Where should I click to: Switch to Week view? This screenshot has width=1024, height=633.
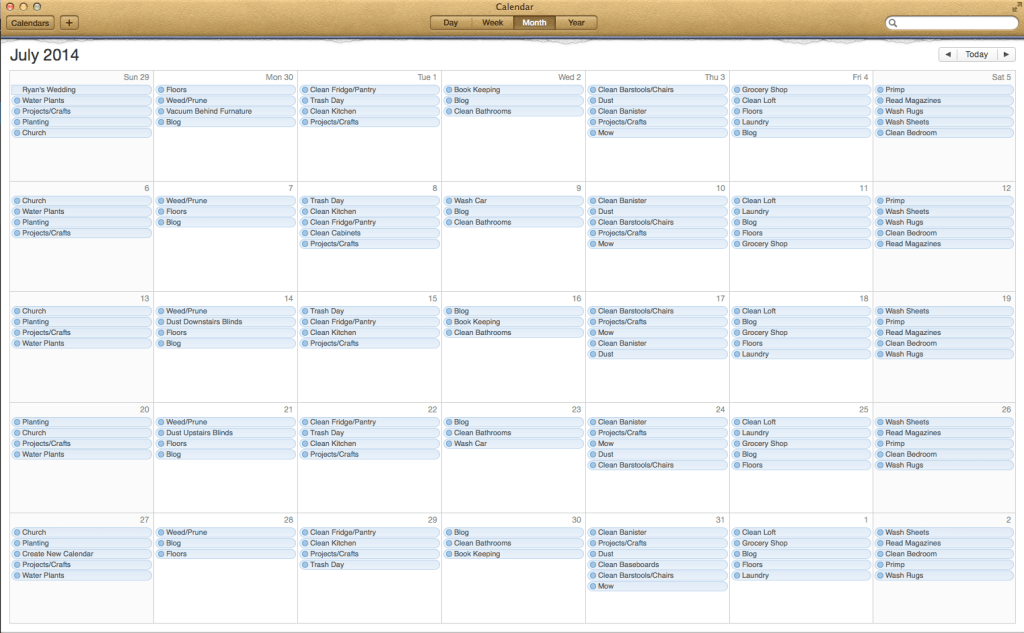pos(492,22)
